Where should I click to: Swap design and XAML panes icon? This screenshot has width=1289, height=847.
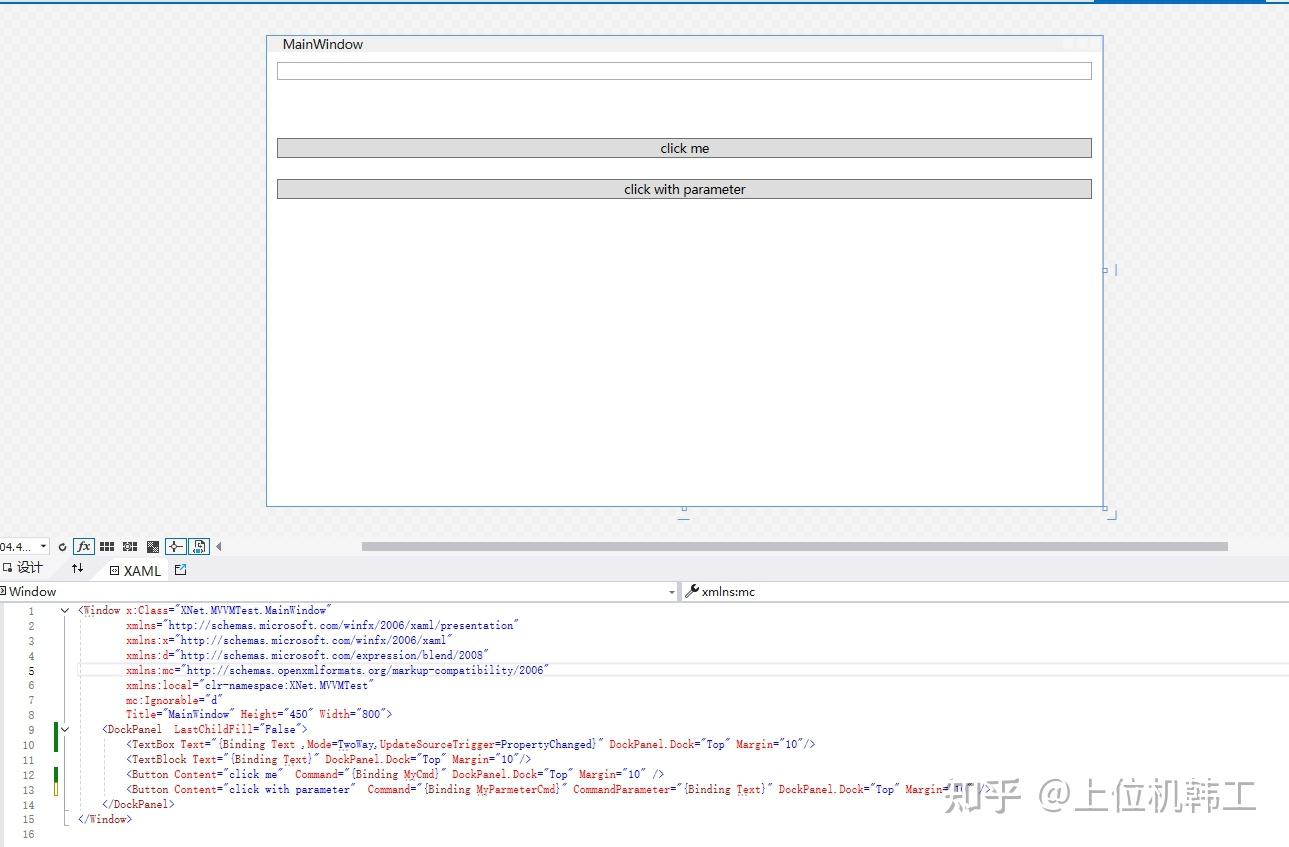pos(78,568)
